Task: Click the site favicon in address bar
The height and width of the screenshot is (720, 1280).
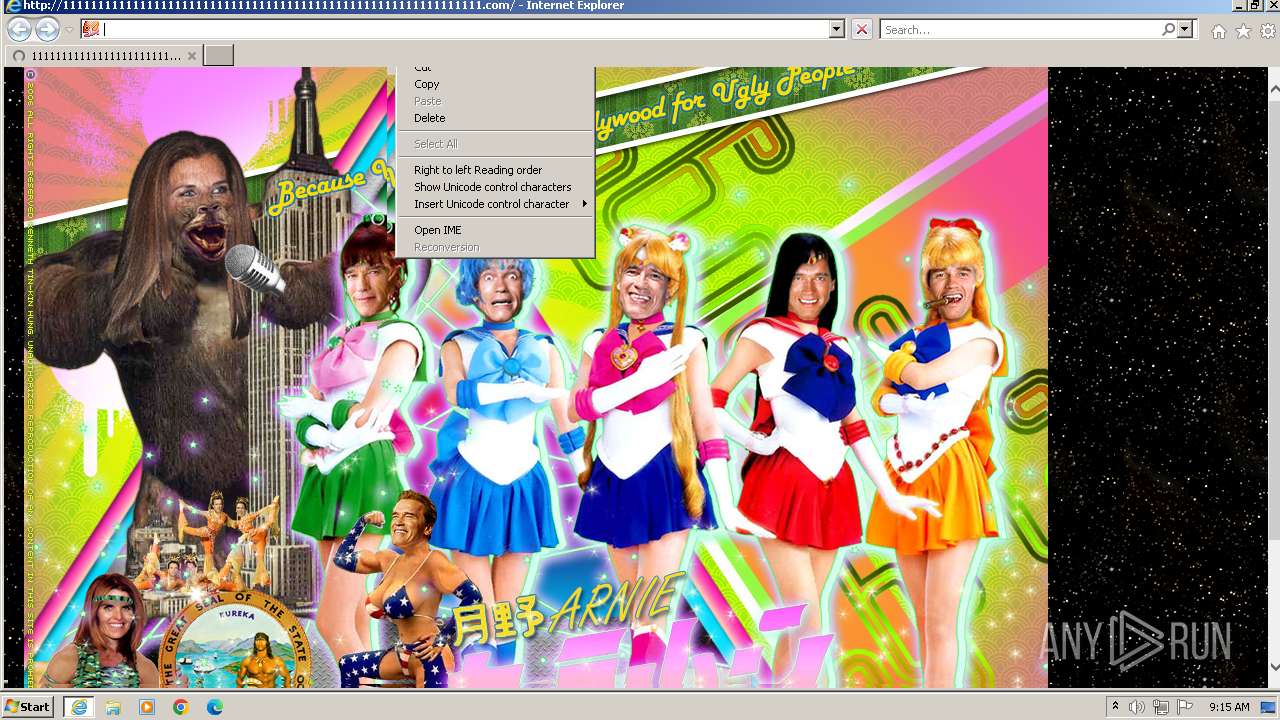Action: (91, 29)
